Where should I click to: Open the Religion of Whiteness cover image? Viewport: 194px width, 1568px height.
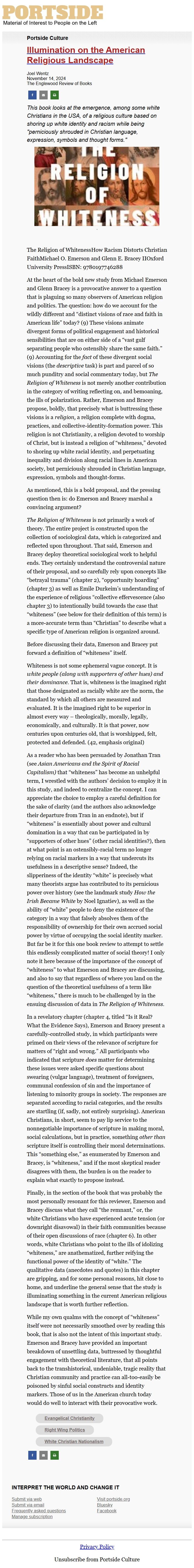coord(97,186)
